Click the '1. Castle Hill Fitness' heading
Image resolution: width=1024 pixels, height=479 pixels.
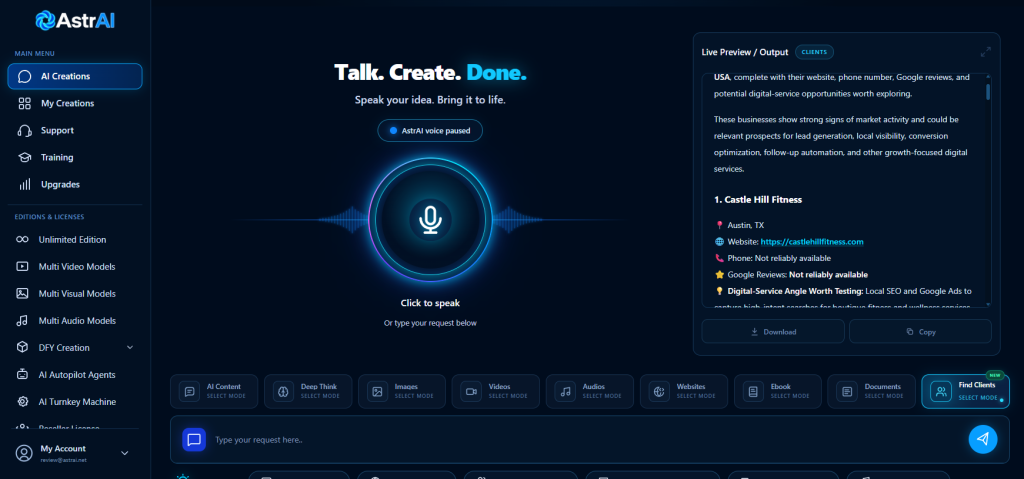(x=758, y=199)
